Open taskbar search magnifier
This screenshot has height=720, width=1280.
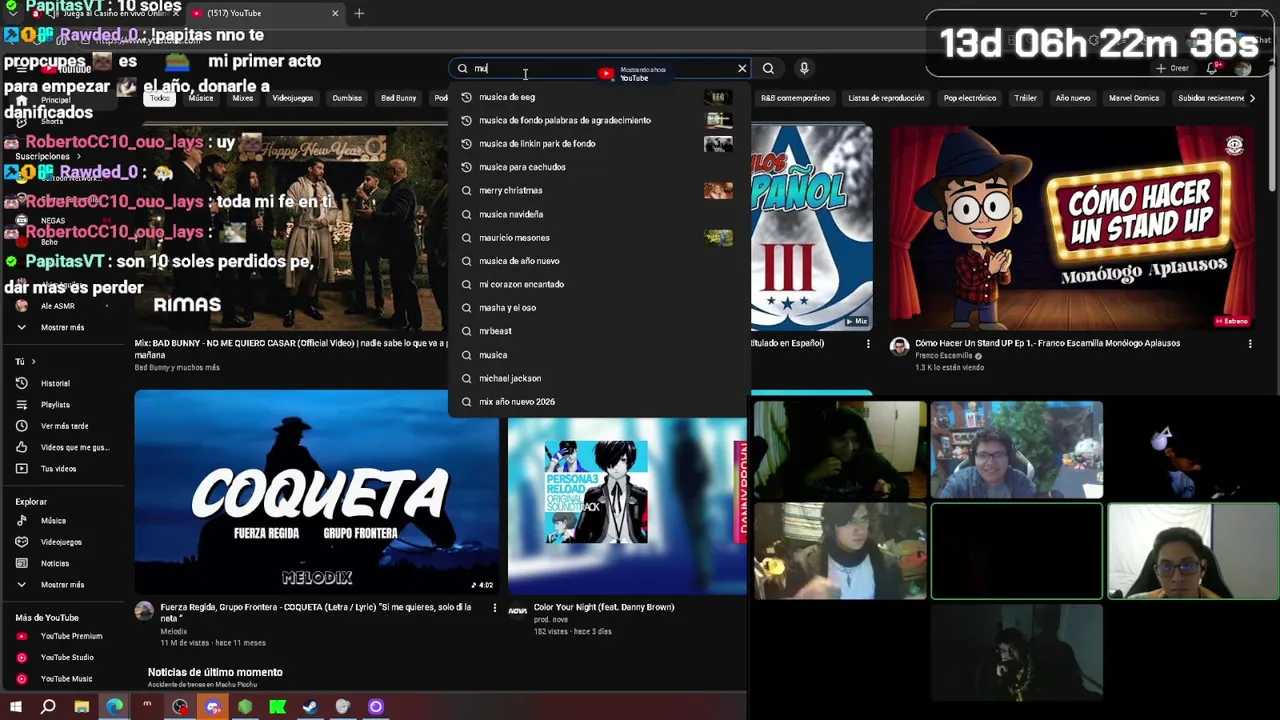(x=48, y=707)
